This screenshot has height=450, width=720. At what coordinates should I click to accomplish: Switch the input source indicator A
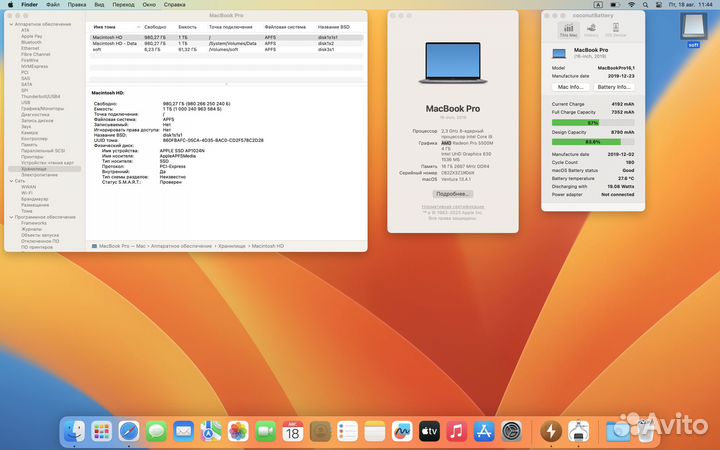(x=598, y=5)
